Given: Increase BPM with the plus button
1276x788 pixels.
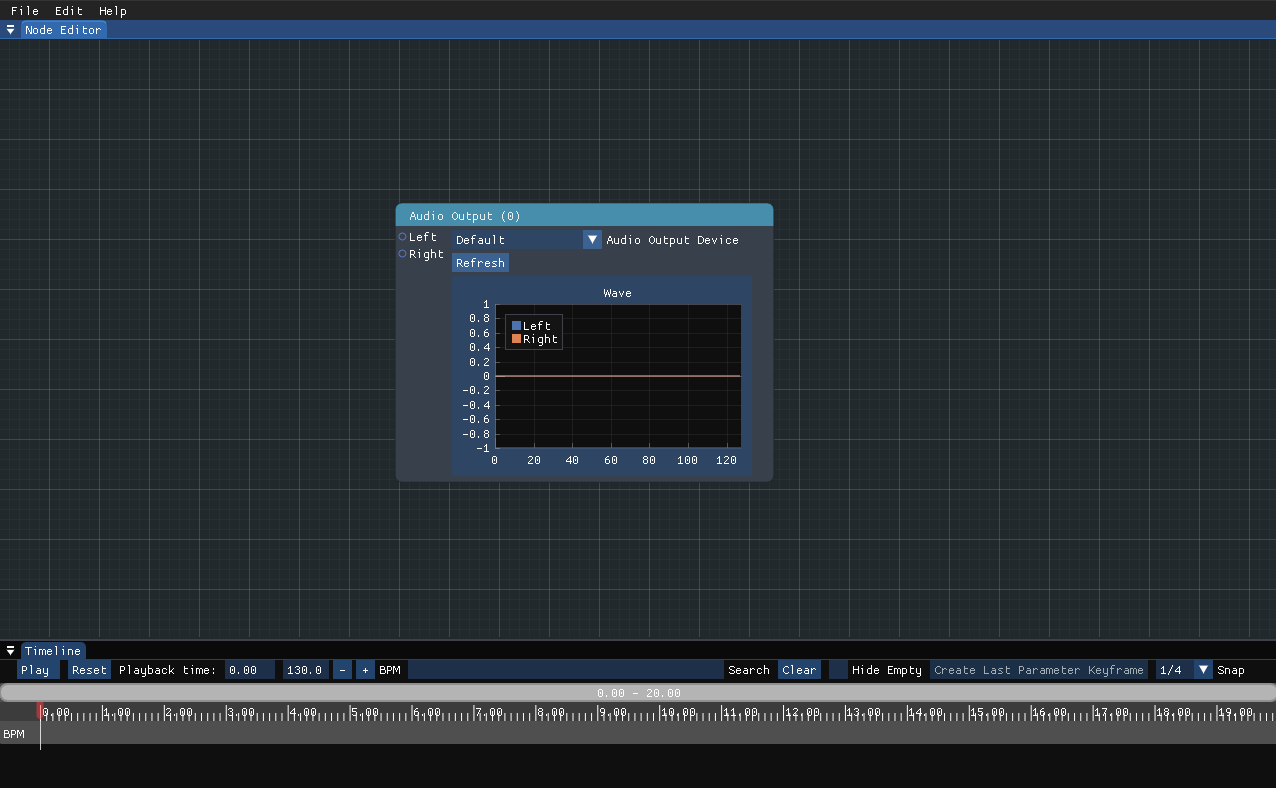Looking at the screenshot, I should point(365,670).
